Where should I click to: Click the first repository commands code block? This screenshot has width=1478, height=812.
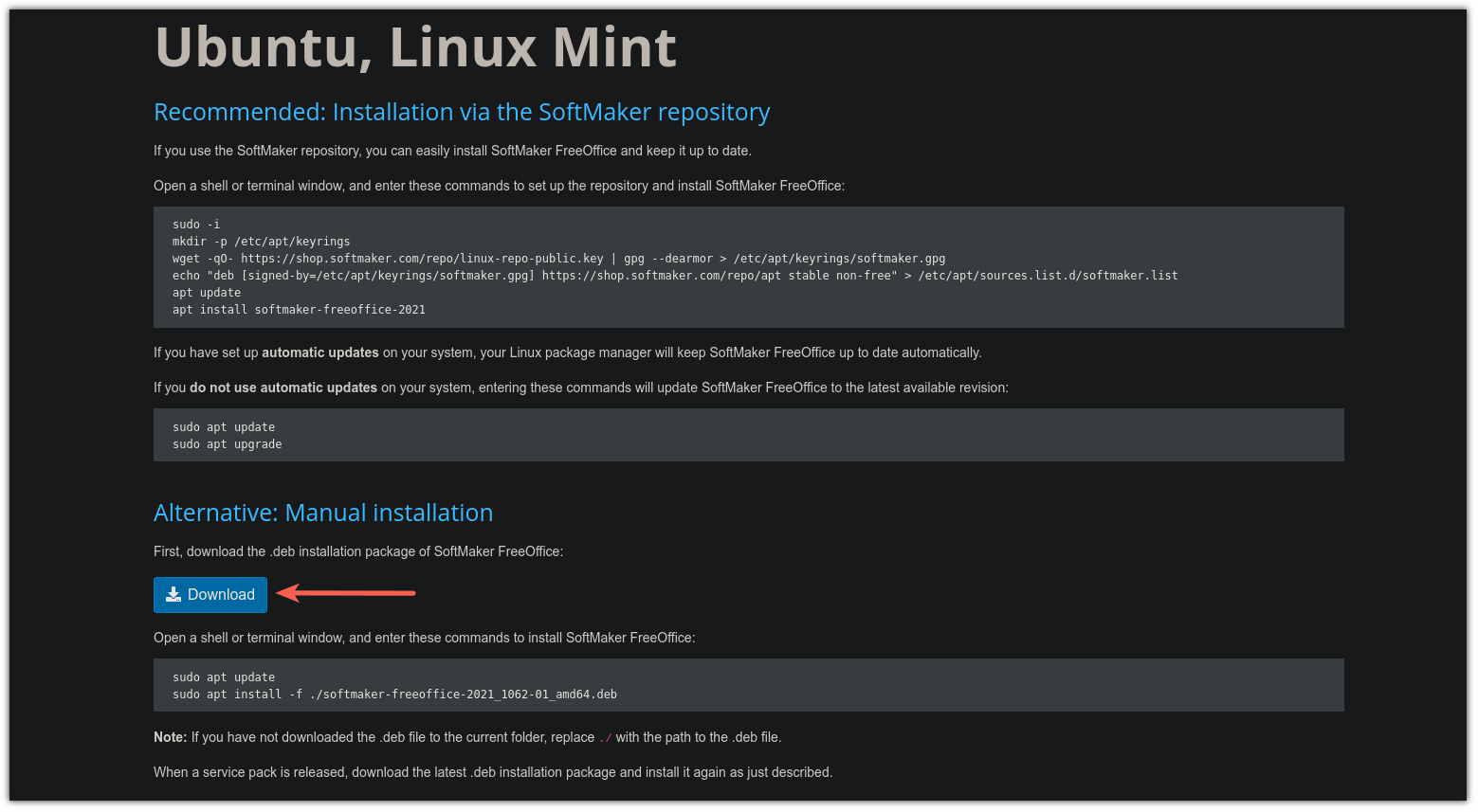748,267
